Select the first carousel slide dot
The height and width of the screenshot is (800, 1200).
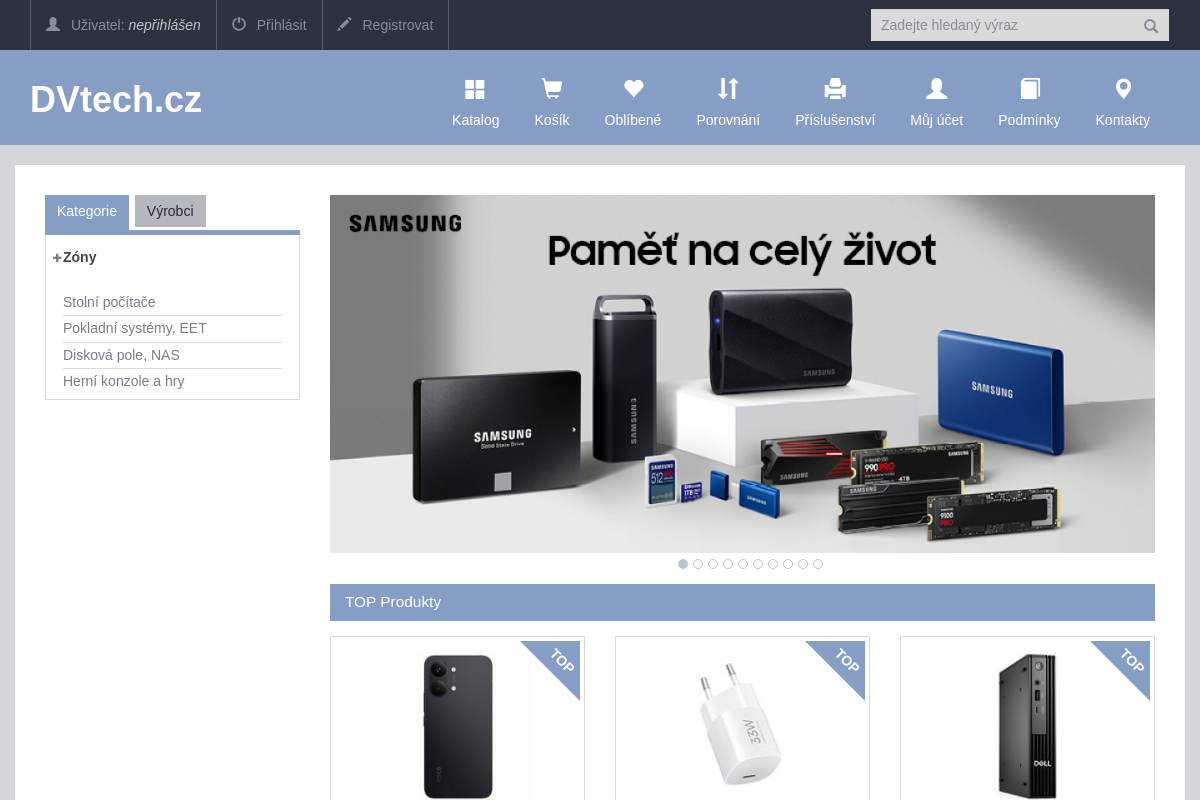pyautogui.click(x=683, y=564)
